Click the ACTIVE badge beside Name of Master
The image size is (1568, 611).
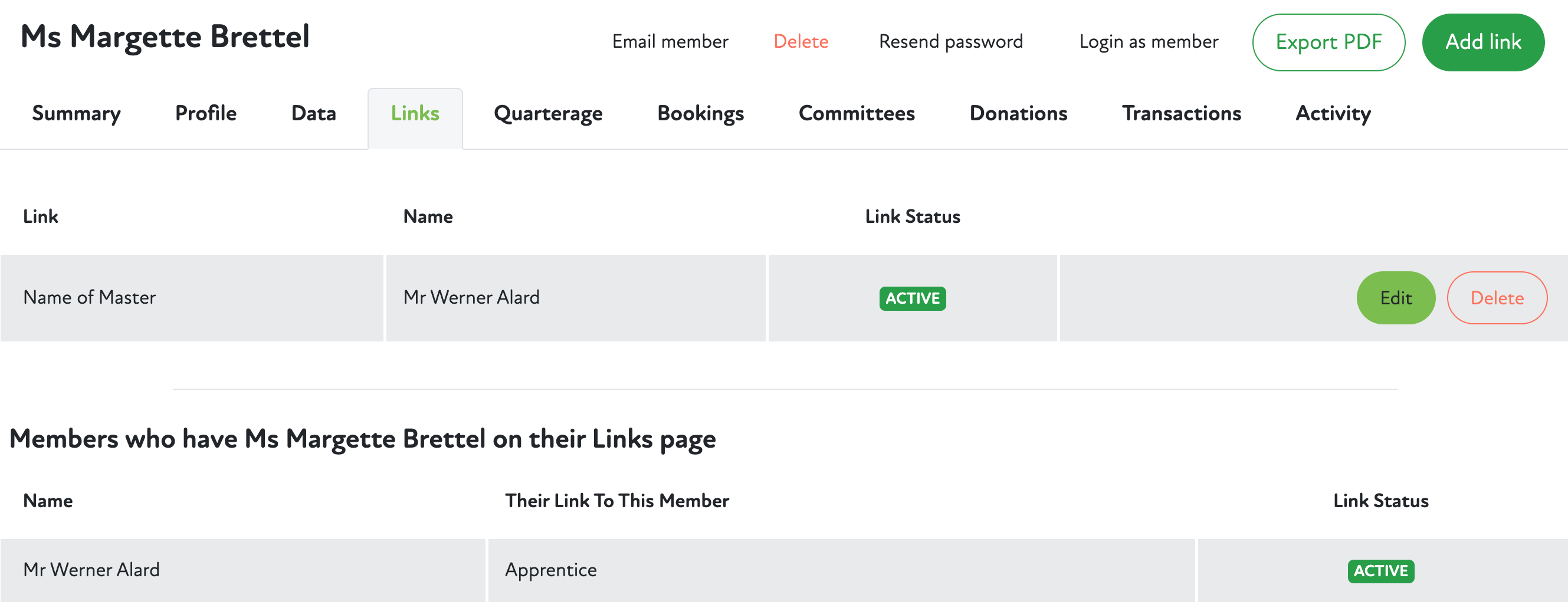click(x=913, y=299)
